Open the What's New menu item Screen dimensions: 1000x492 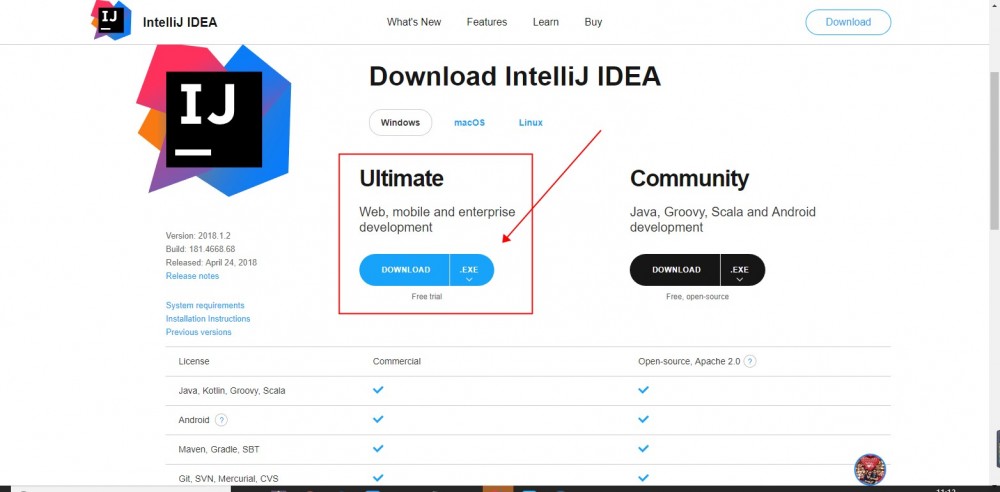414,22
